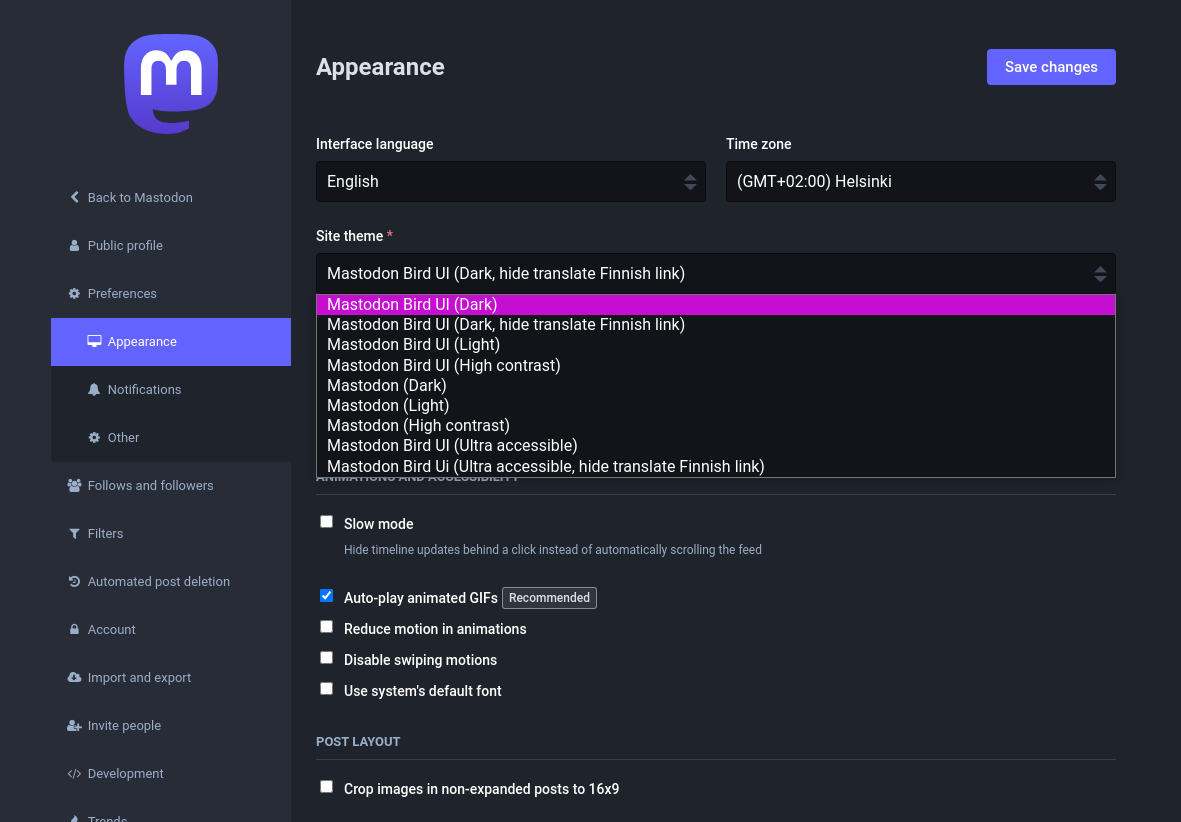
Task: Choose Mastodon (High contrast) from theme list
Action: tap(418, 425)
